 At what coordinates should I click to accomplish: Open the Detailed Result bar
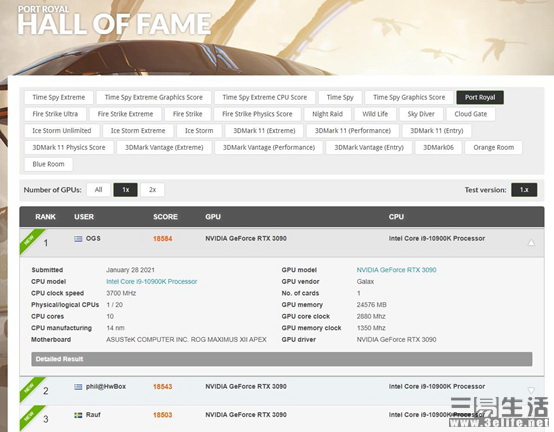(282, 359)
